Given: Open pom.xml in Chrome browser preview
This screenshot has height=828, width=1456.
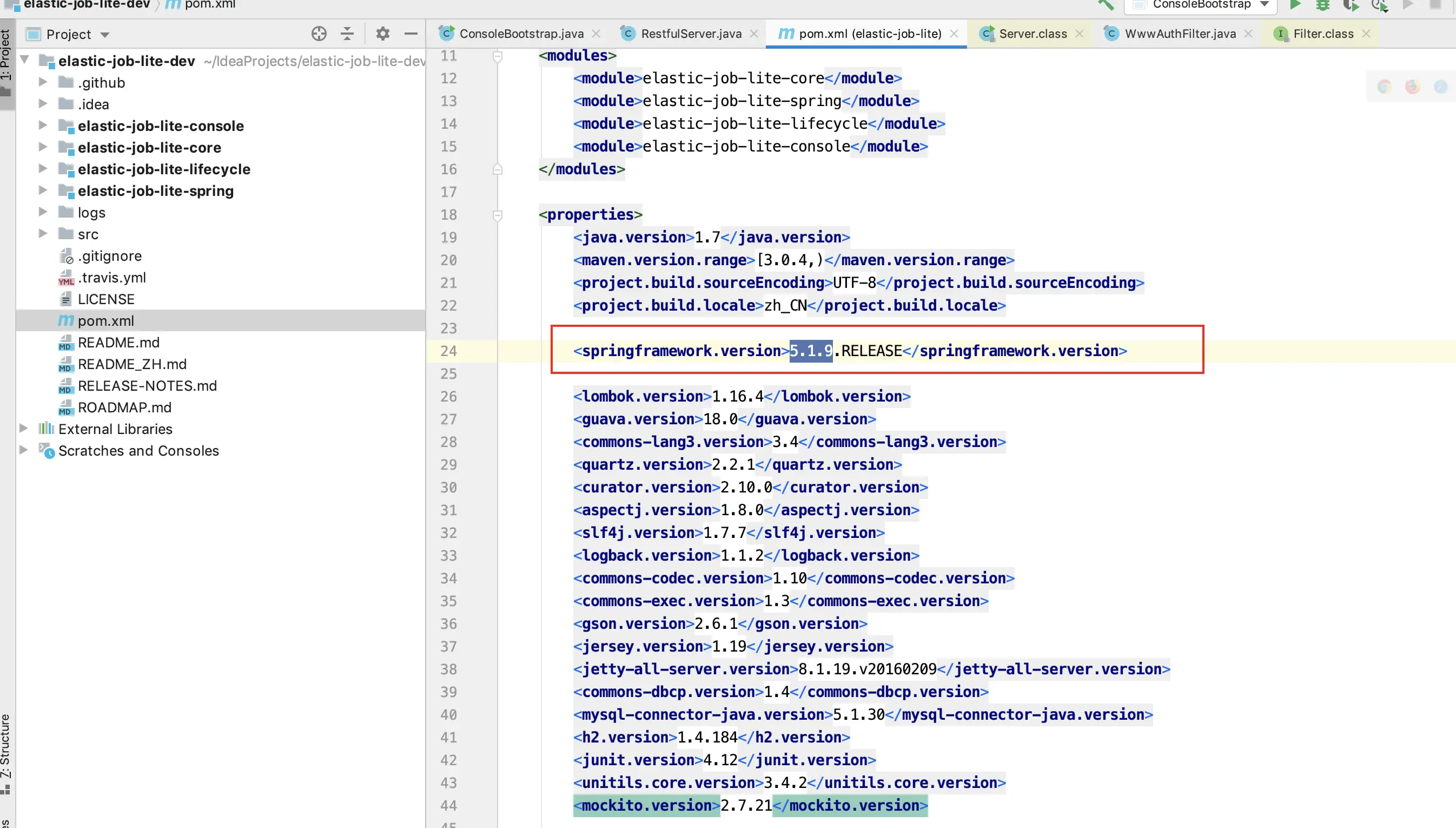Looking at the screenshot, I should [1385, 87].
